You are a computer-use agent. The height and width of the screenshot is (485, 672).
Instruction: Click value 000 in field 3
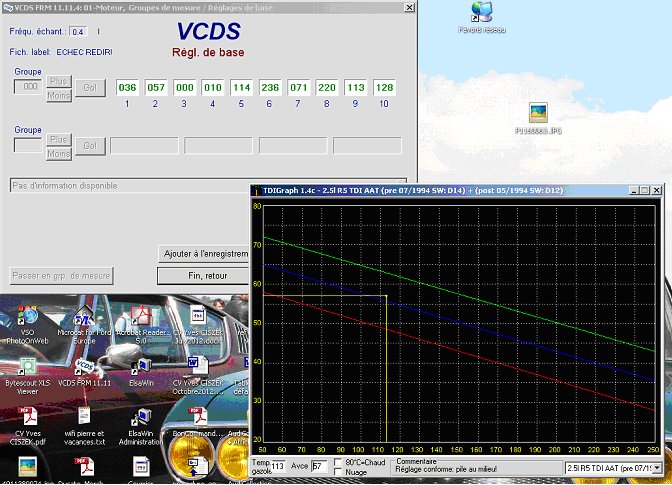tap(185, 88)
